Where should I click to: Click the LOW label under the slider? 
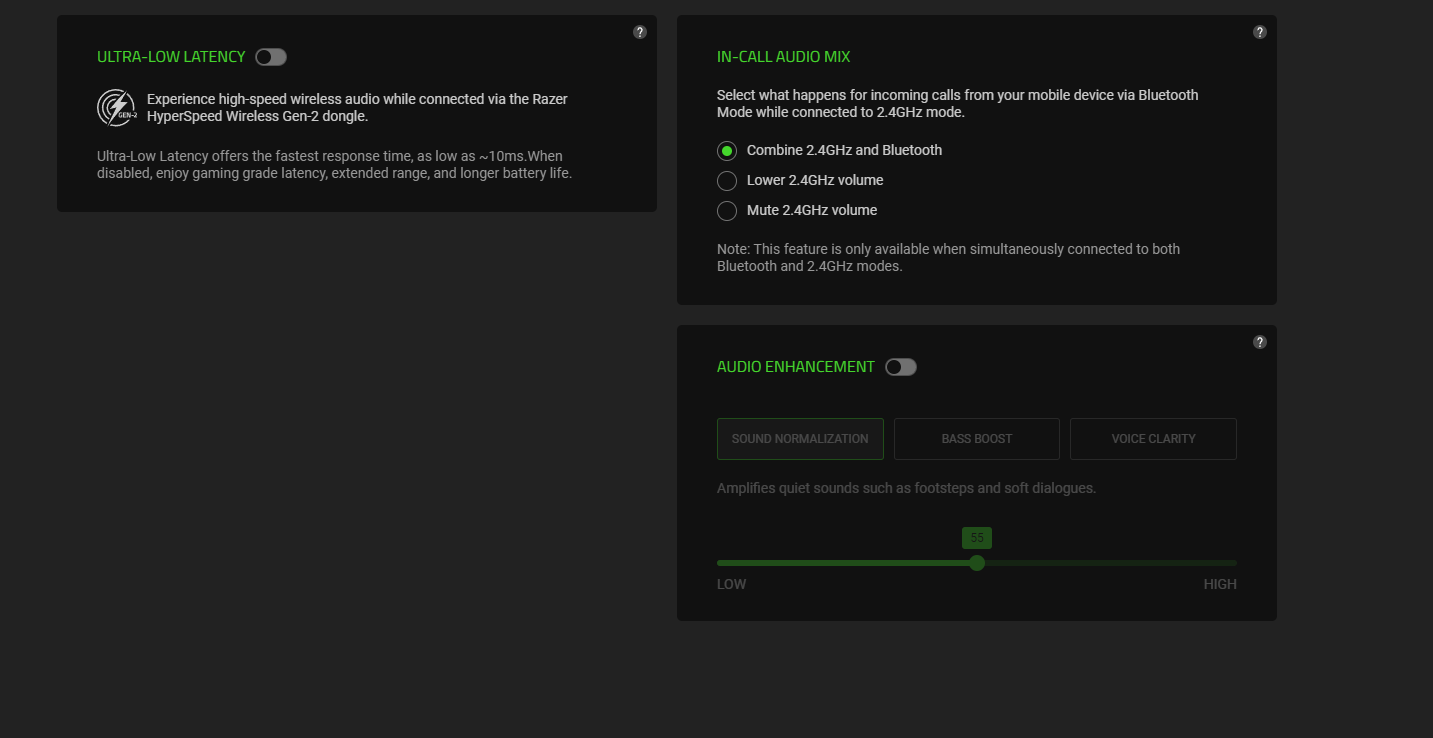[x=731, y=584]
